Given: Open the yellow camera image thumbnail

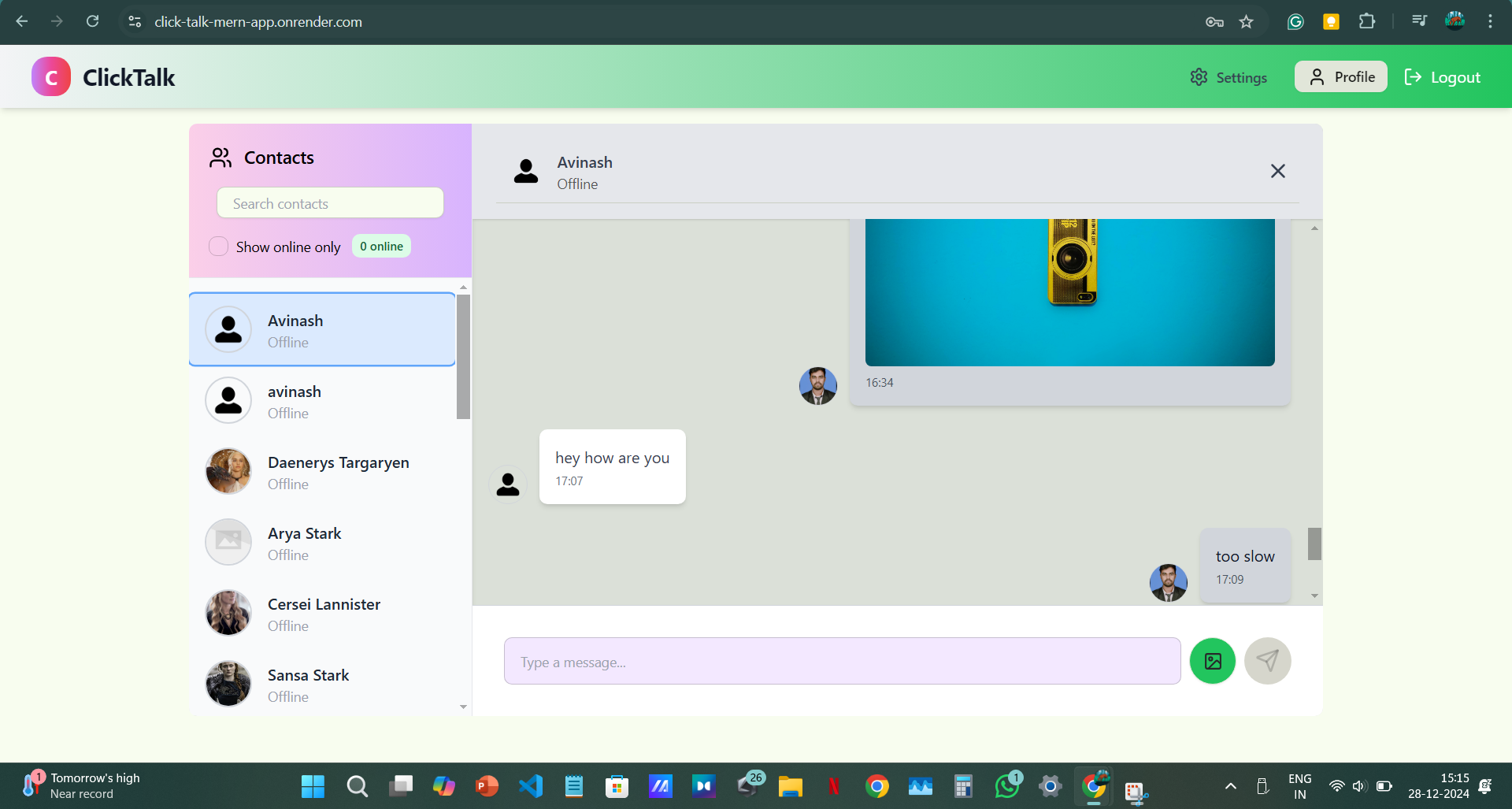Looking at the screenshot, I should coord(1069,292).
